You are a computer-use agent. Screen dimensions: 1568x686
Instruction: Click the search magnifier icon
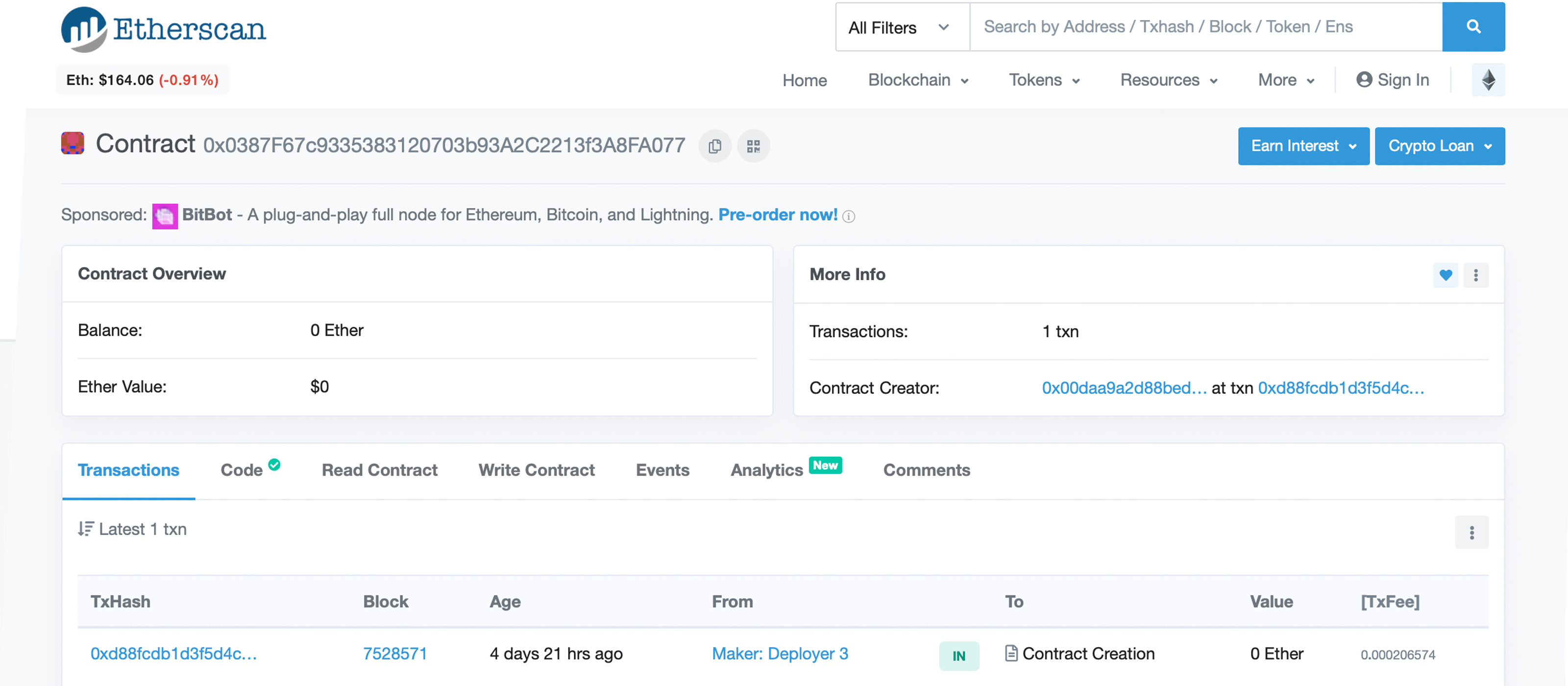(x=1472, y=27)
